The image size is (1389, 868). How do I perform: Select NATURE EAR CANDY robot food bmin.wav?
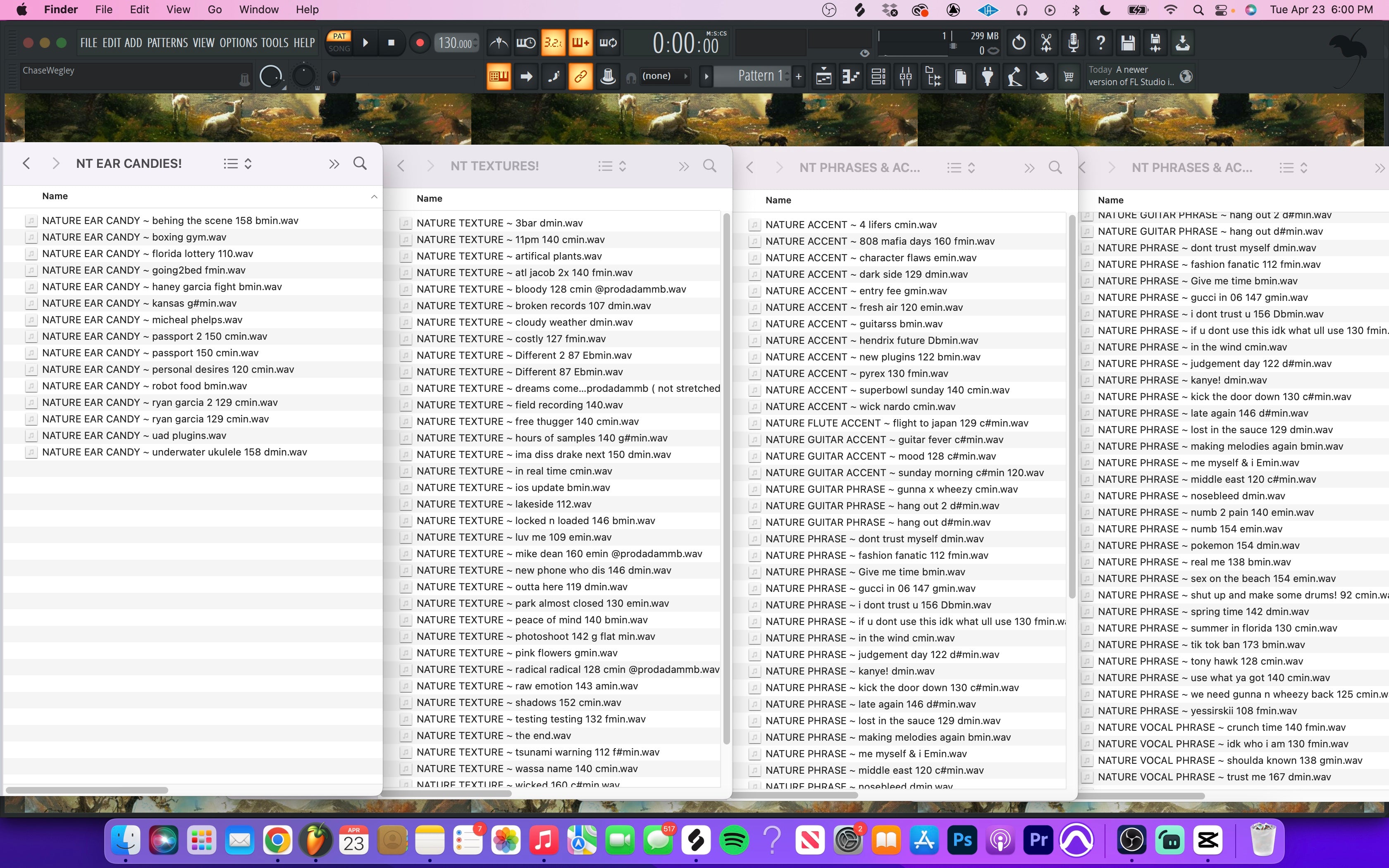click(x=144, y=386)
